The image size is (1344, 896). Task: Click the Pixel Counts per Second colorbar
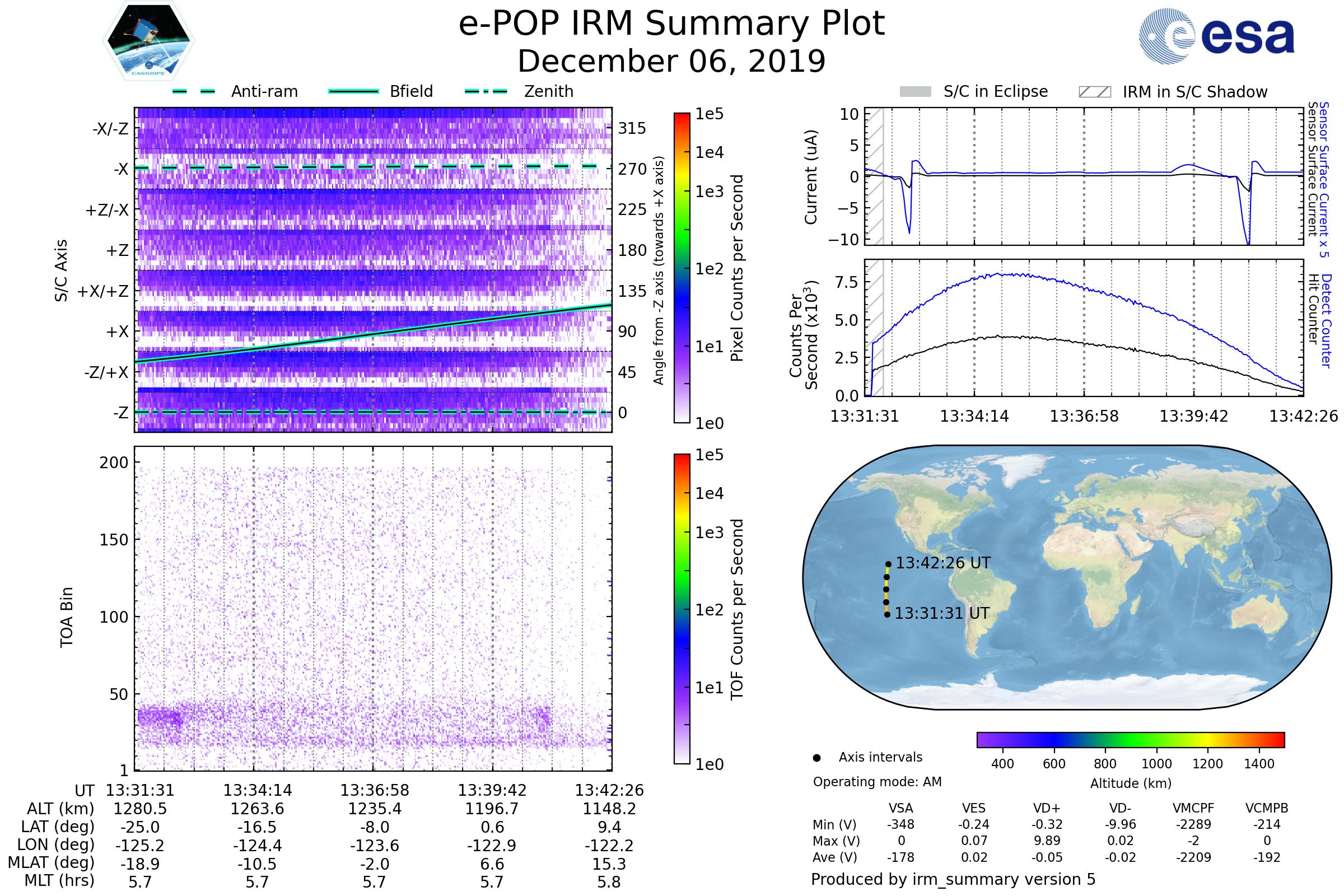[x=682, y=268]
